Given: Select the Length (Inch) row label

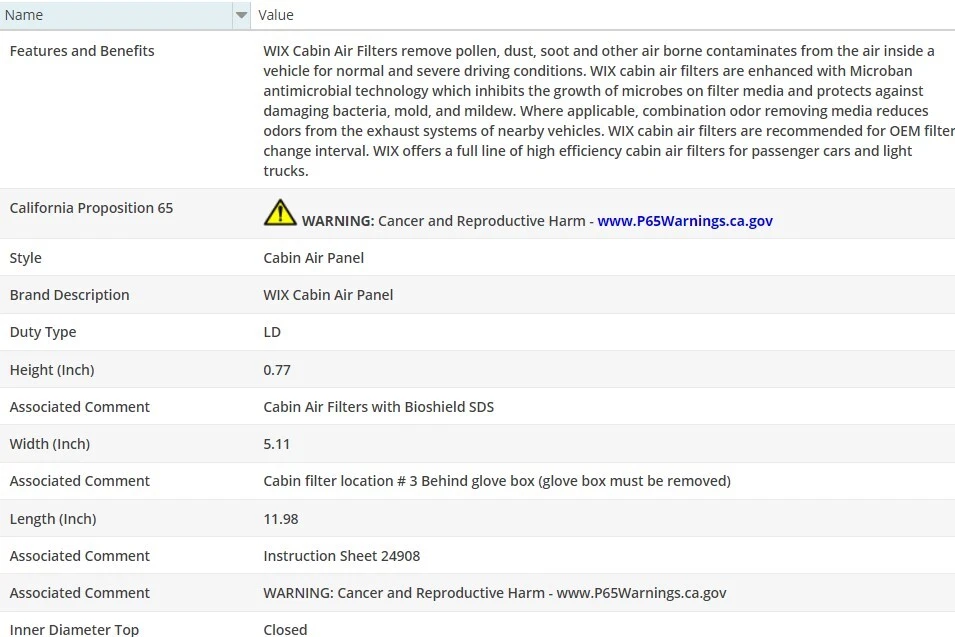Looking at the screenshot, I should coord(53,519).
